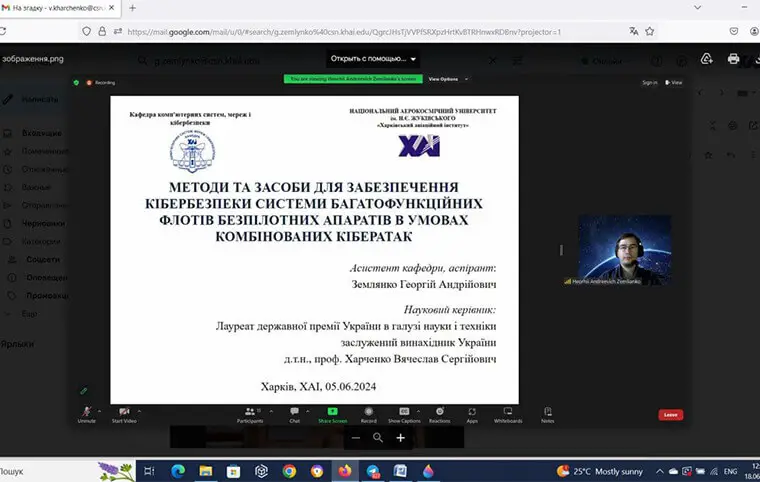760x482 pixels.
Task: Click the Participants icon in Zoom toolbar
Action: 250,412
